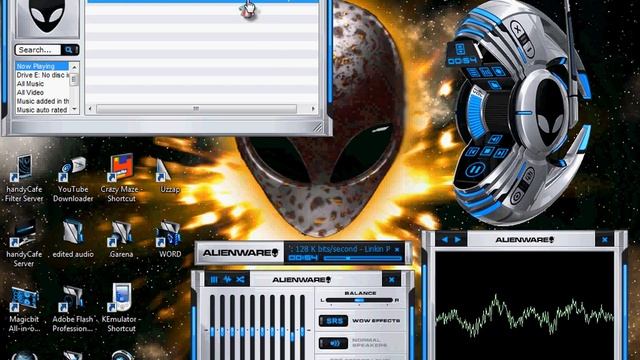Viewport: 640px width, 360px height.
Task: Click the playlist horizontal scrollbar right arrow
Action: tap(313, 109)
